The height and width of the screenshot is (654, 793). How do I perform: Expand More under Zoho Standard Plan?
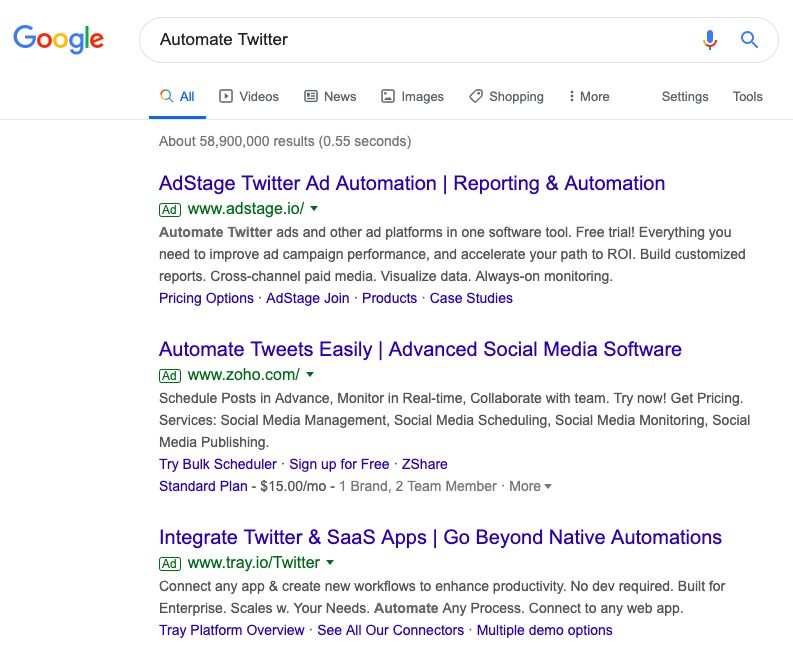click(530, 486)
